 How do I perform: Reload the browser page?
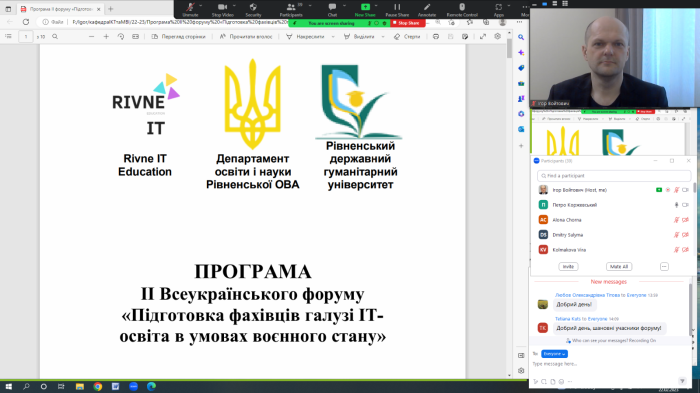pyautogui.click(x=26, y=21)
